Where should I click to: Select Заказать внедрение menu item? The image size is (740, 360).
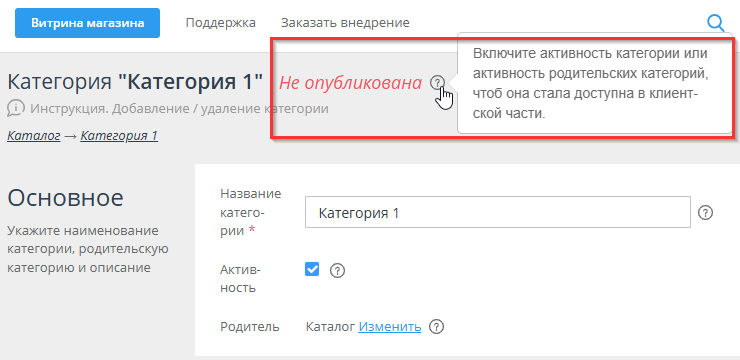(x=345, y=23)
